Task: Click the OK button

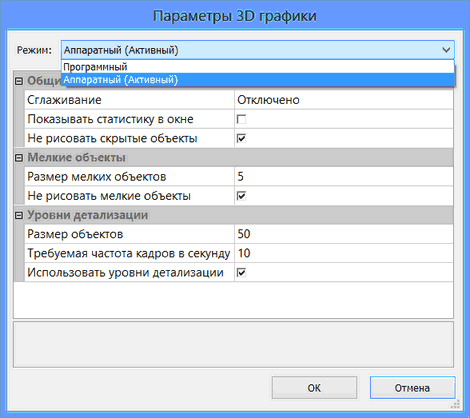Action: click(x=314, y=388)
